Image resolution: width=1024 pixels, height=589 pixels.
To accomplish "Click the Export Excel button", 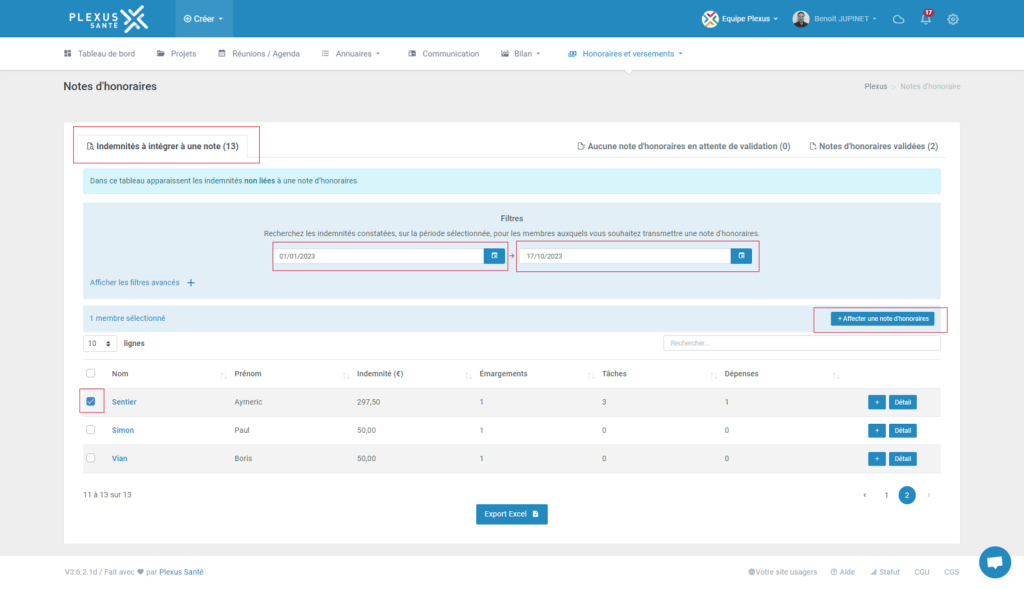I will [x=511, y=514].
